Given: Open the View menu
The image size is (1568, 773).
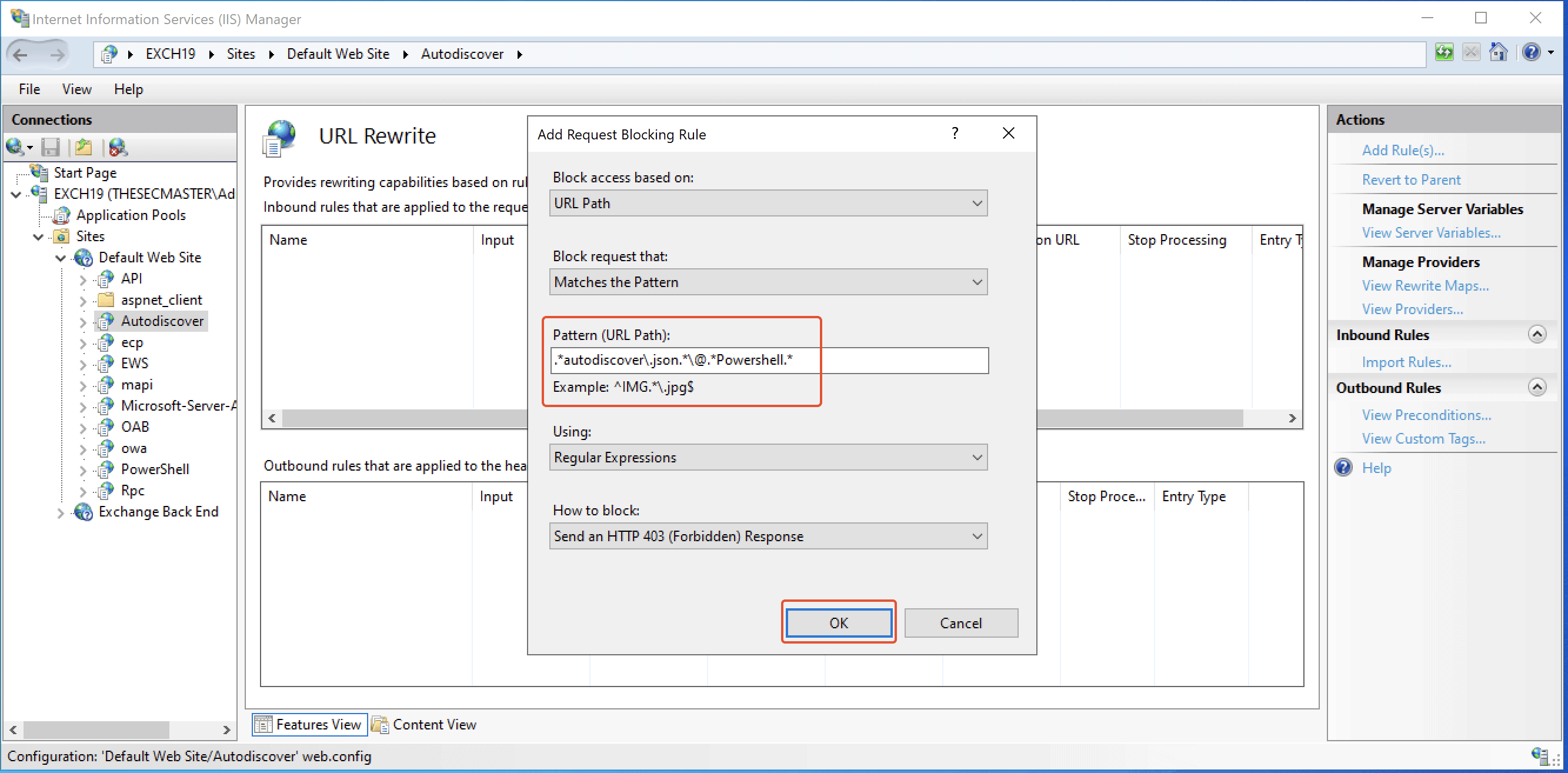Looking at the screenshot, I should [76, 89].
